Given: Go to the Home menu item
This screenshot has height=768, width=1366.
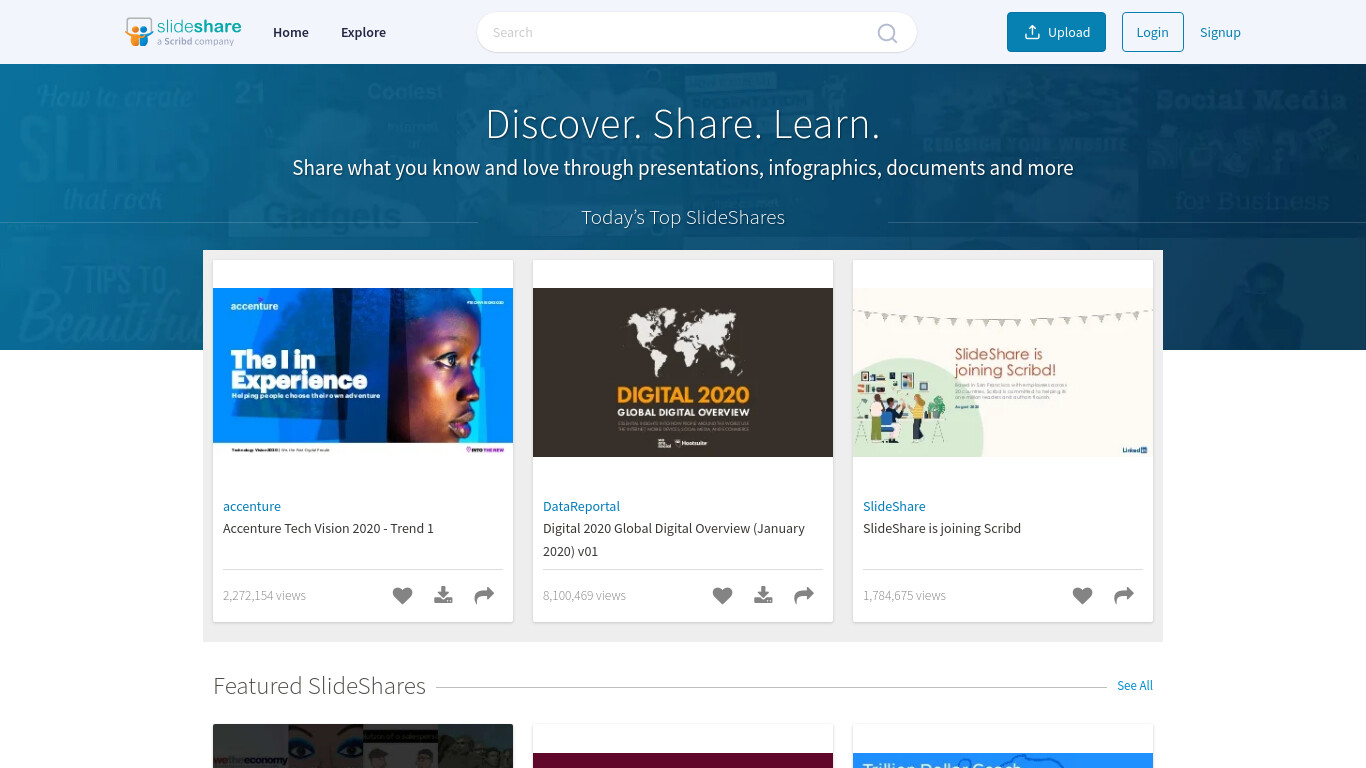Looking at the screenshot, I should (291, 32).
